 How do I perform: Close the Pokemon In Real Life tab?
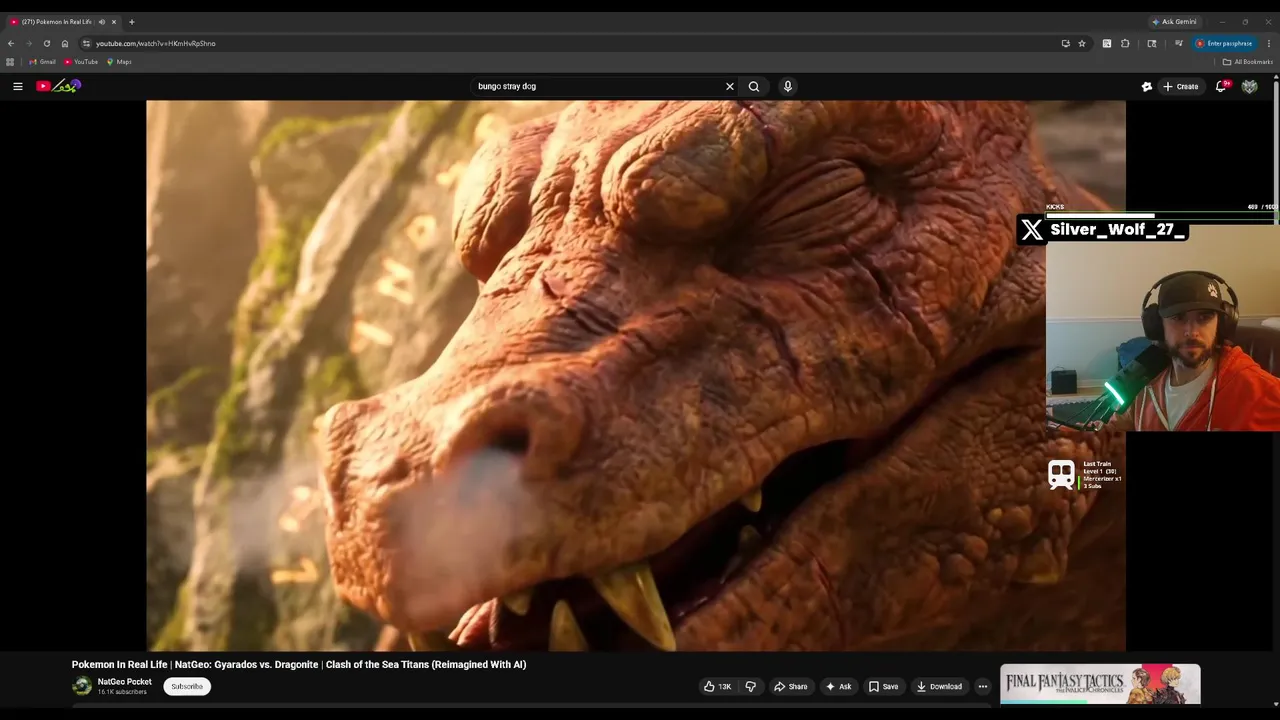tap(114, 21)
